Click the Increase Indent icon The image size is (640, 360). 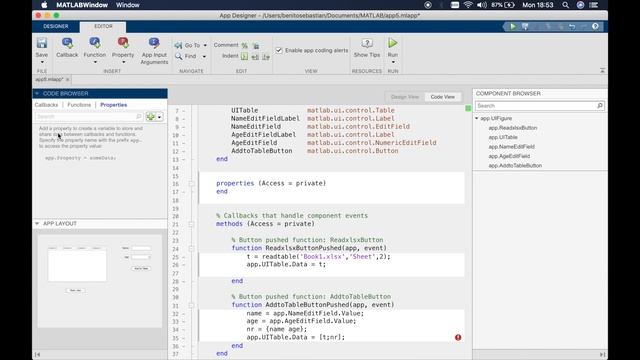[255, 57]
